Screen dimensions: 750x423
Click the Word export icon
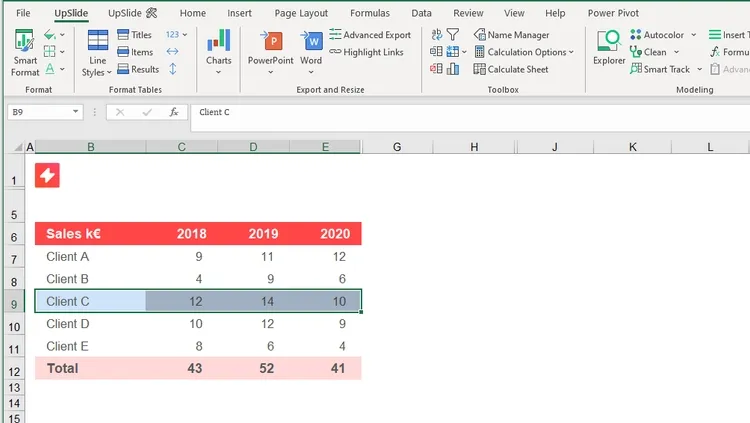pyautogui.click(x=311, y=41)
